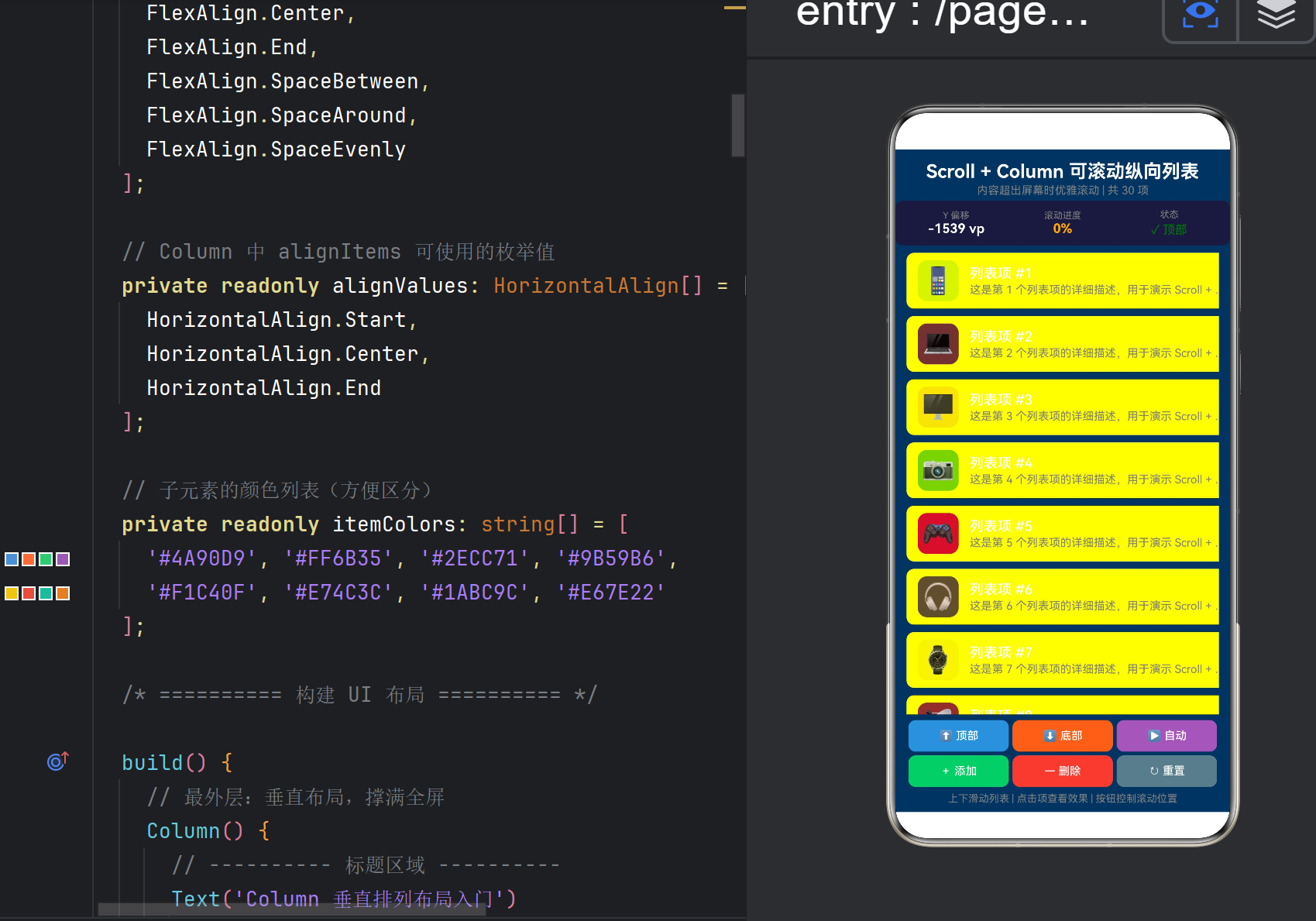Screen dimensions: 1316x921
Task: Click the #E74C3C red gutter color swatch
Action: 29,593
